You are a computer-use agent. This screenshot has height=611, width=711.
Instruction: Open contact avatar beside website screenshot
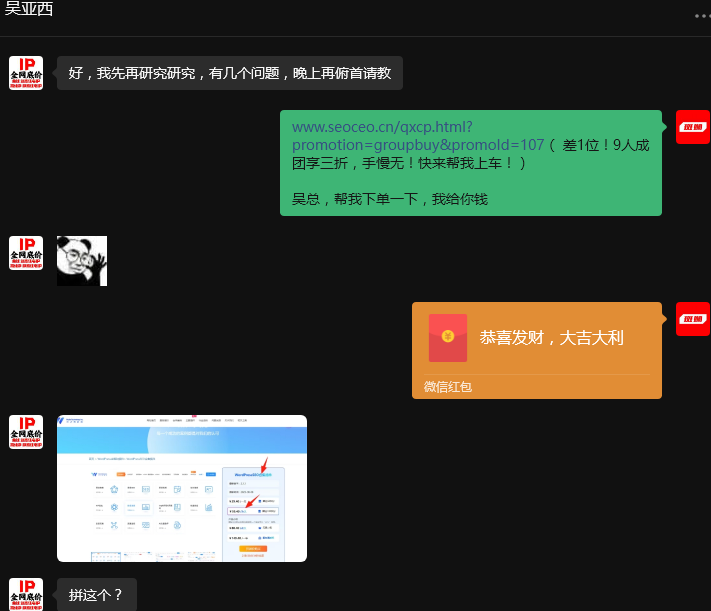pyautogui.click(x=26, y=432)
